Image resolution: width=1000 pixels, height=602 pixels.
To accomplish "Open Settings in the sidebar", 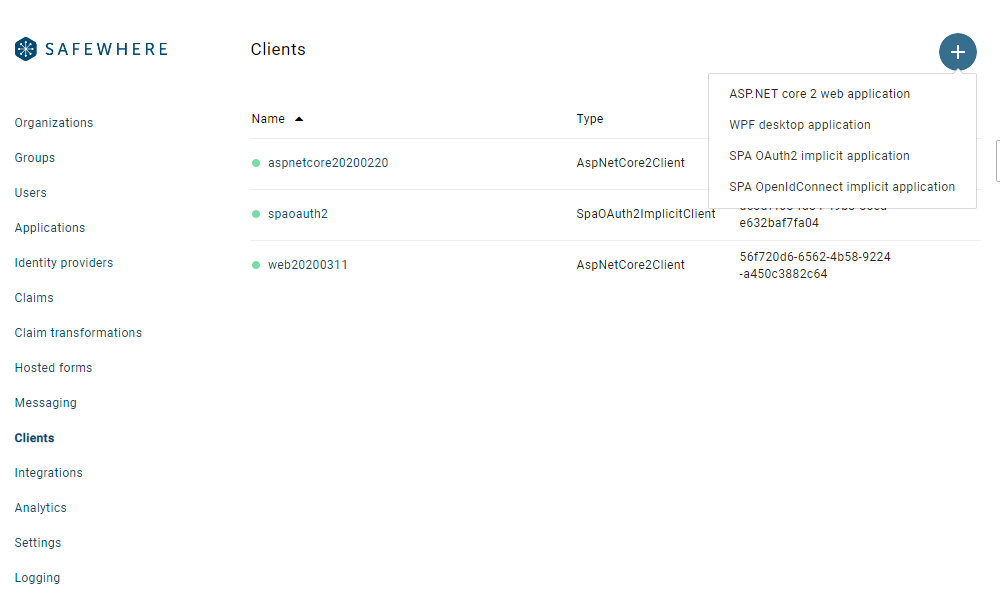I will click(x=38, y=543).
